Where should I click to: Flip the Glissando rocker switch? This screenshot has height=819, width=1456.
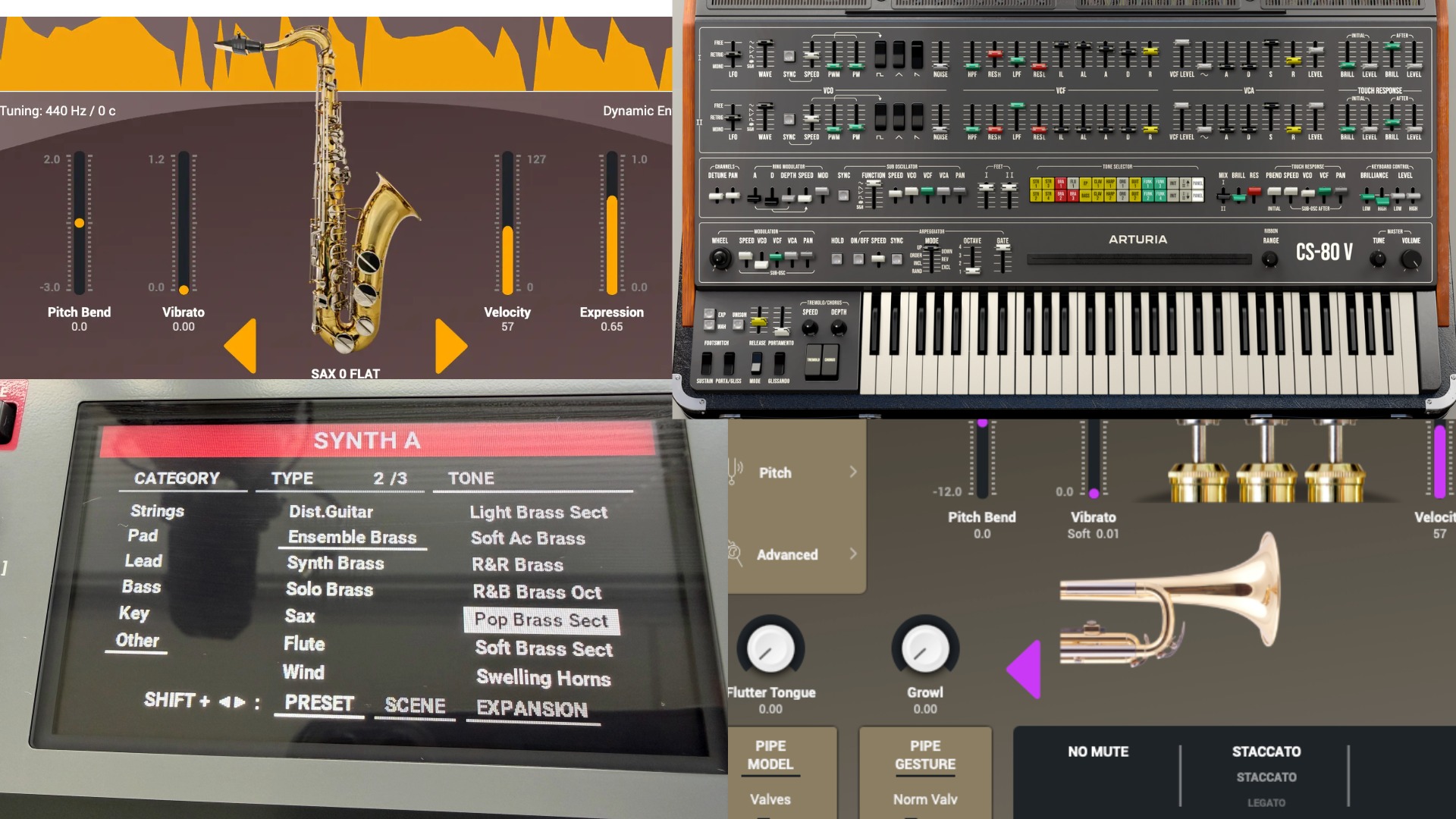click(779, 363)
